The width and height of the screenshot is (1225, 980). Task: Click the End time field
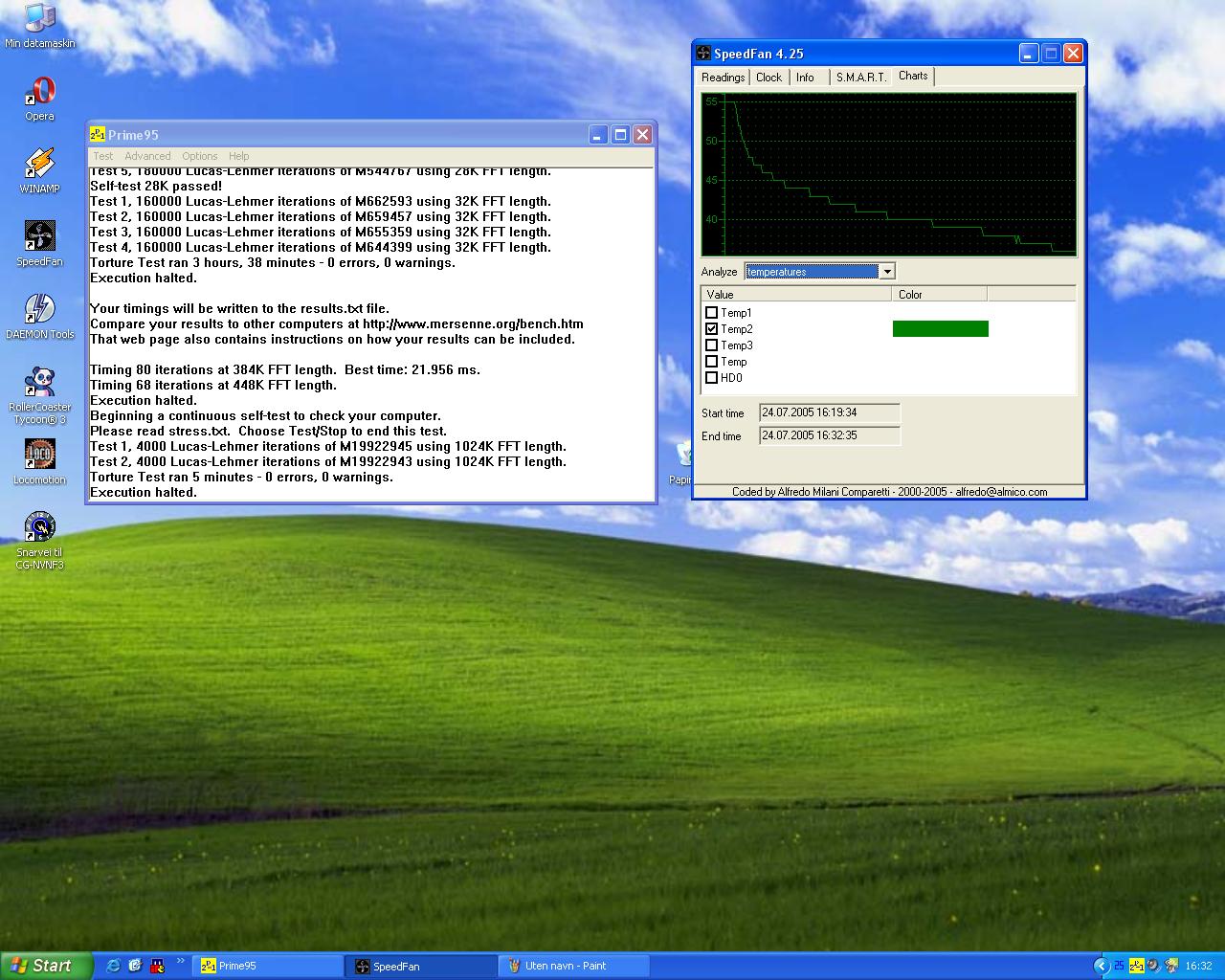pyautogui.click(x=829, y=435)
